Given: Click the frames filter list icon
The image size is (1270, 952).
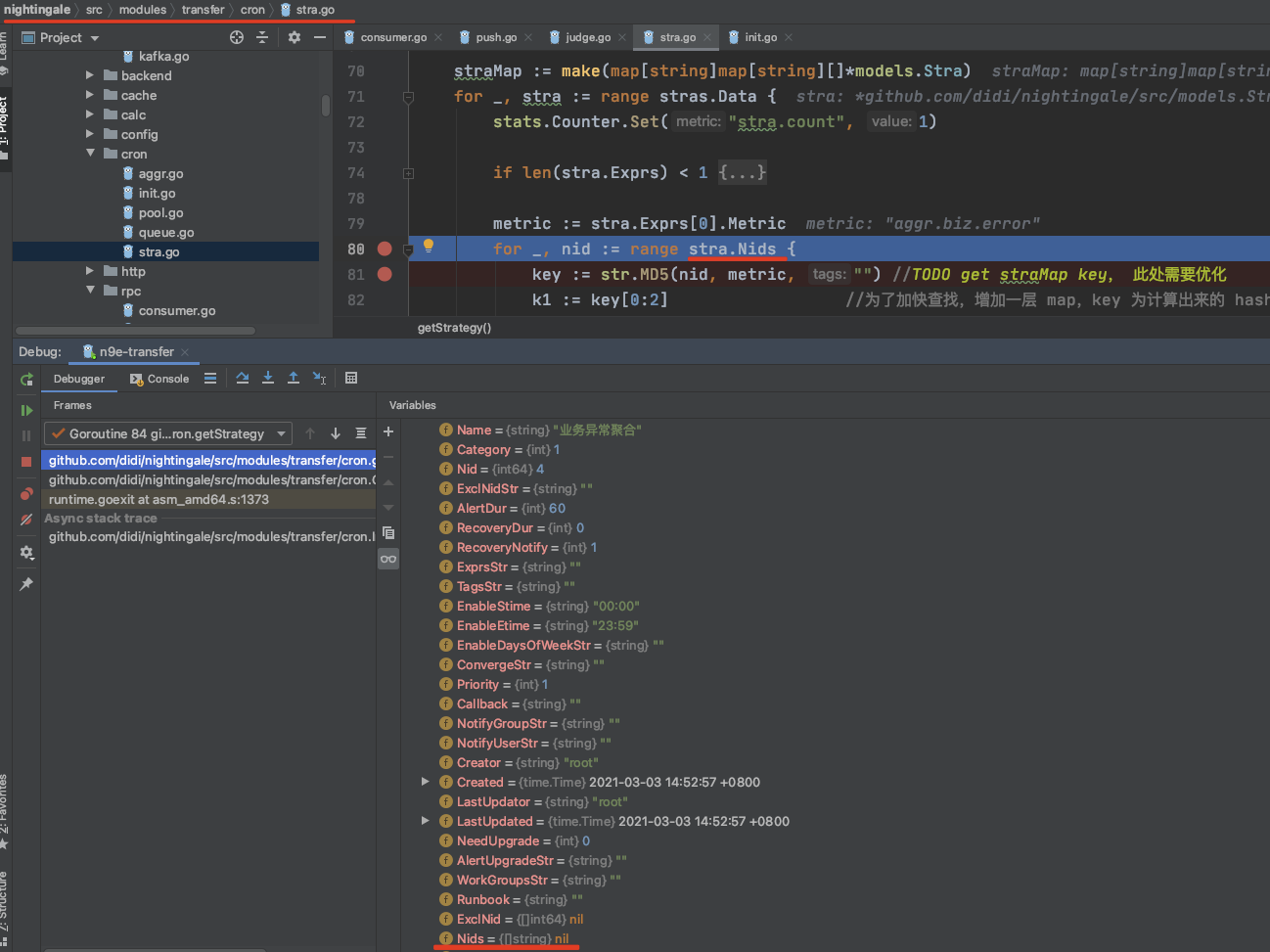Looking at the screenshot, I should point(361,433).
